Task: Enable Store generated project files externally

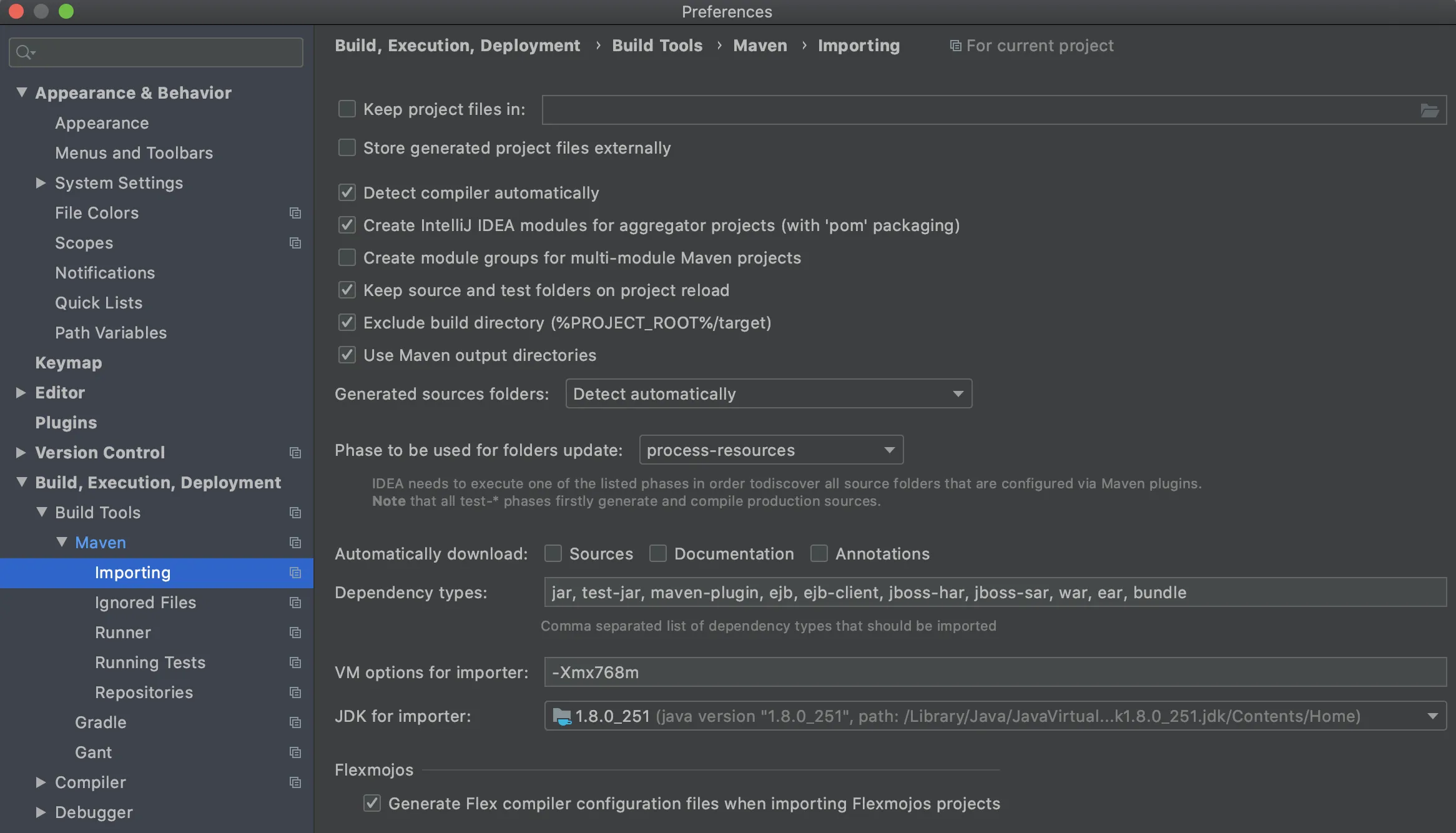Action: click(x=347, y=148)
